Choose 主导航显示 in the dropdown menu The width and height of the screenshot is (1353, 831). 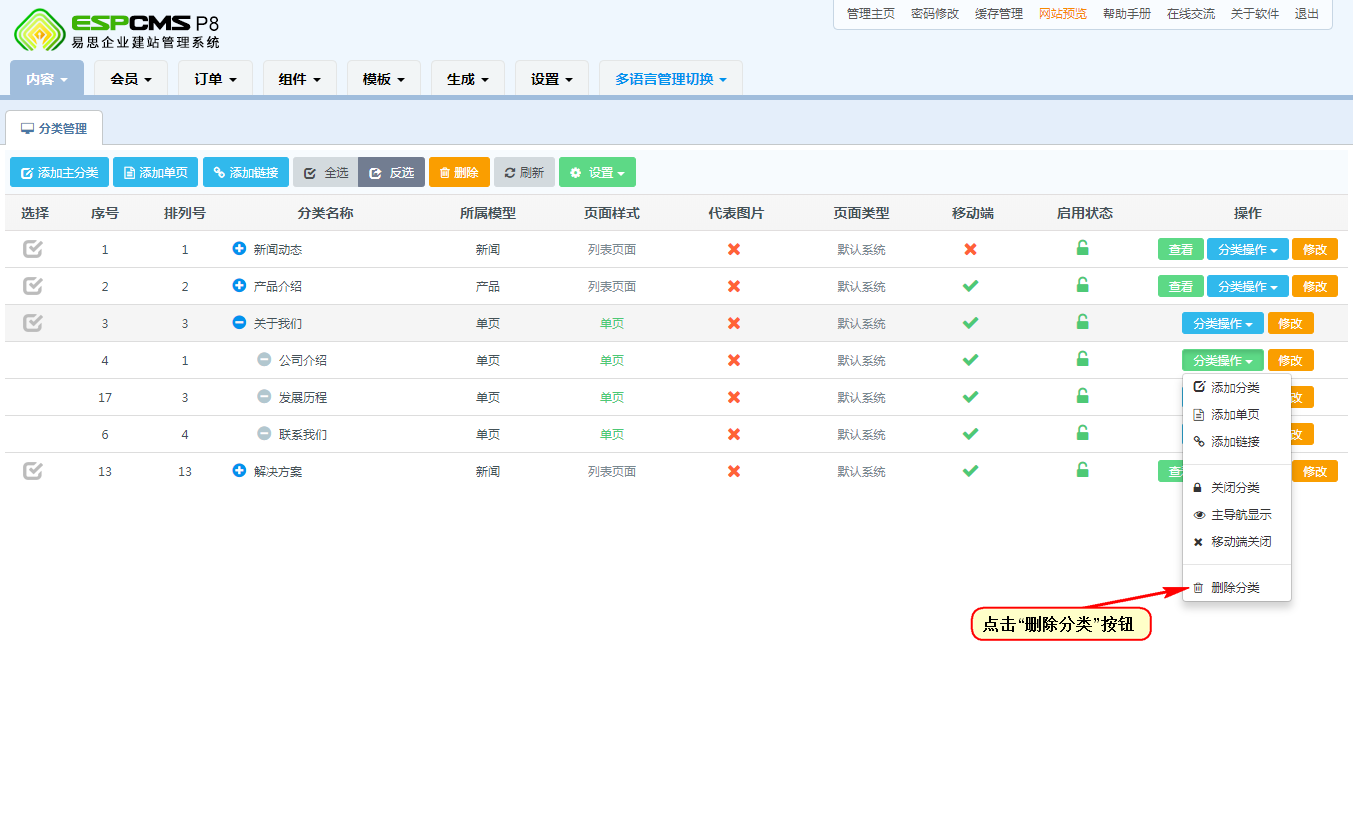point(1236,515)
